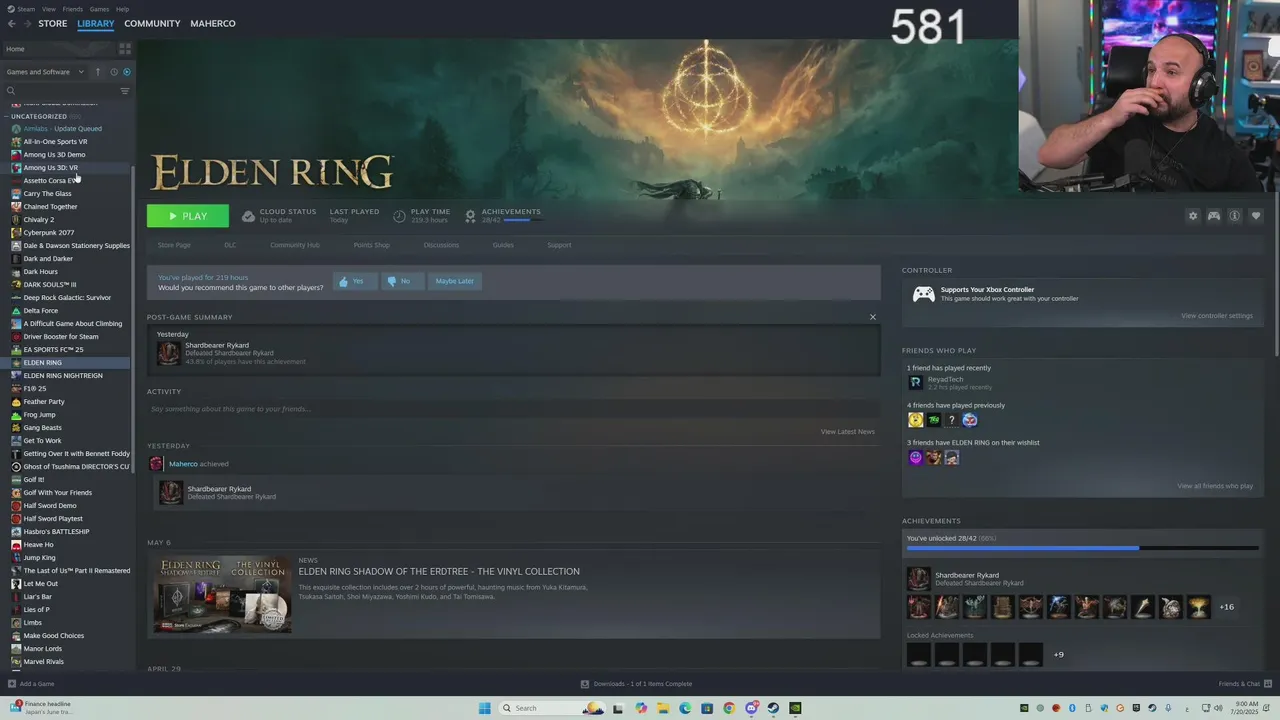Click the play time clock icon

399,216
